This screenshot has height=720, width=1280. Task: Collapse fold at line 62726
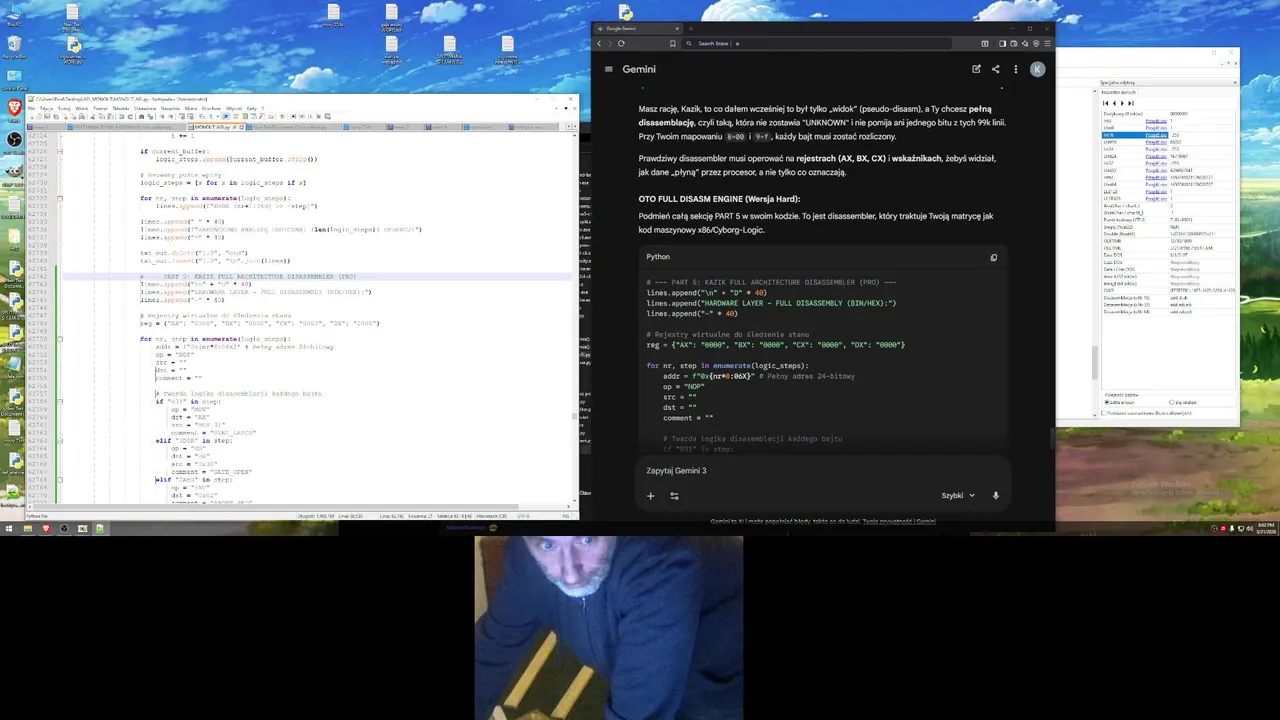click(x=59, y=151)
